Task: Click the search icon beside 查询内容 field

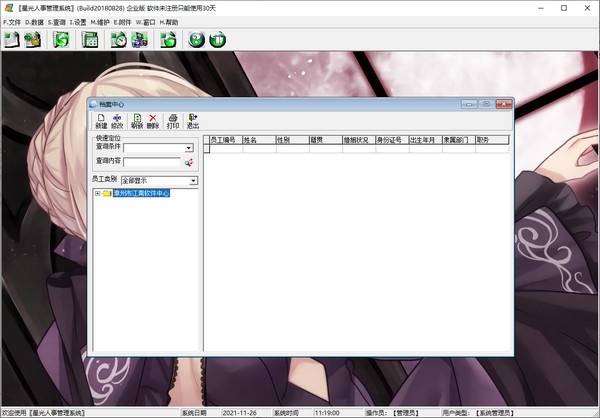Action: pos(188,162)
